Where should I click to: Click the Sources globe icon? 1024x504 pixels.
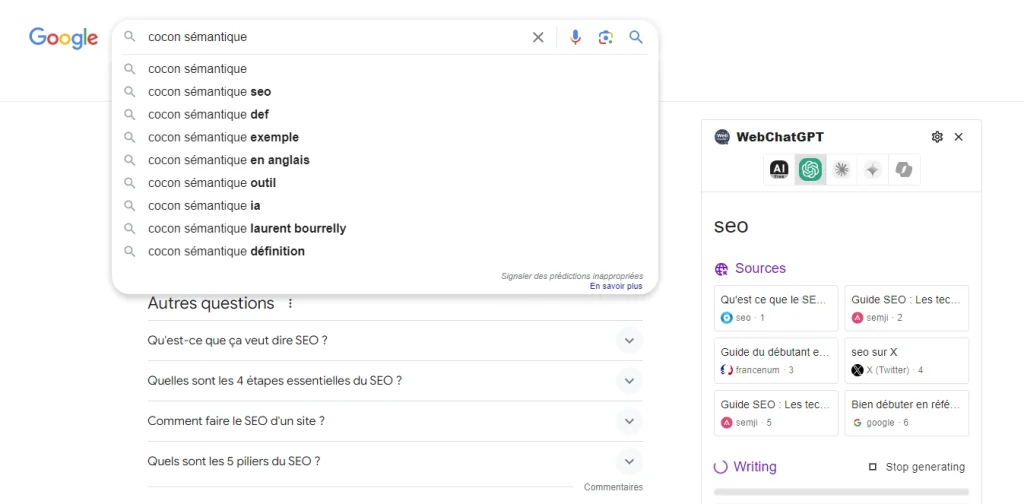721,269
